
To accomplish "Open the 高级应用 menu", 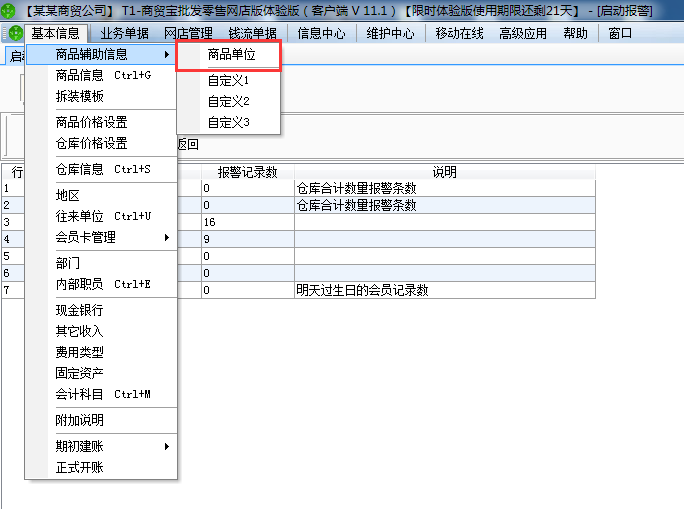I will point(522,33).
